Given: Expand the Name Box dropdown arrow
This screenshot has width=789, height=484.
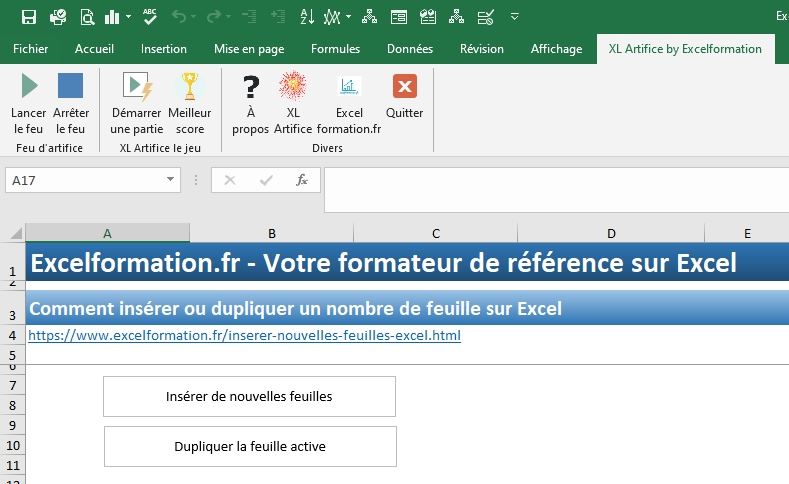Looking at the screenshot, I should pyautogui.click(x=171, y=180).
